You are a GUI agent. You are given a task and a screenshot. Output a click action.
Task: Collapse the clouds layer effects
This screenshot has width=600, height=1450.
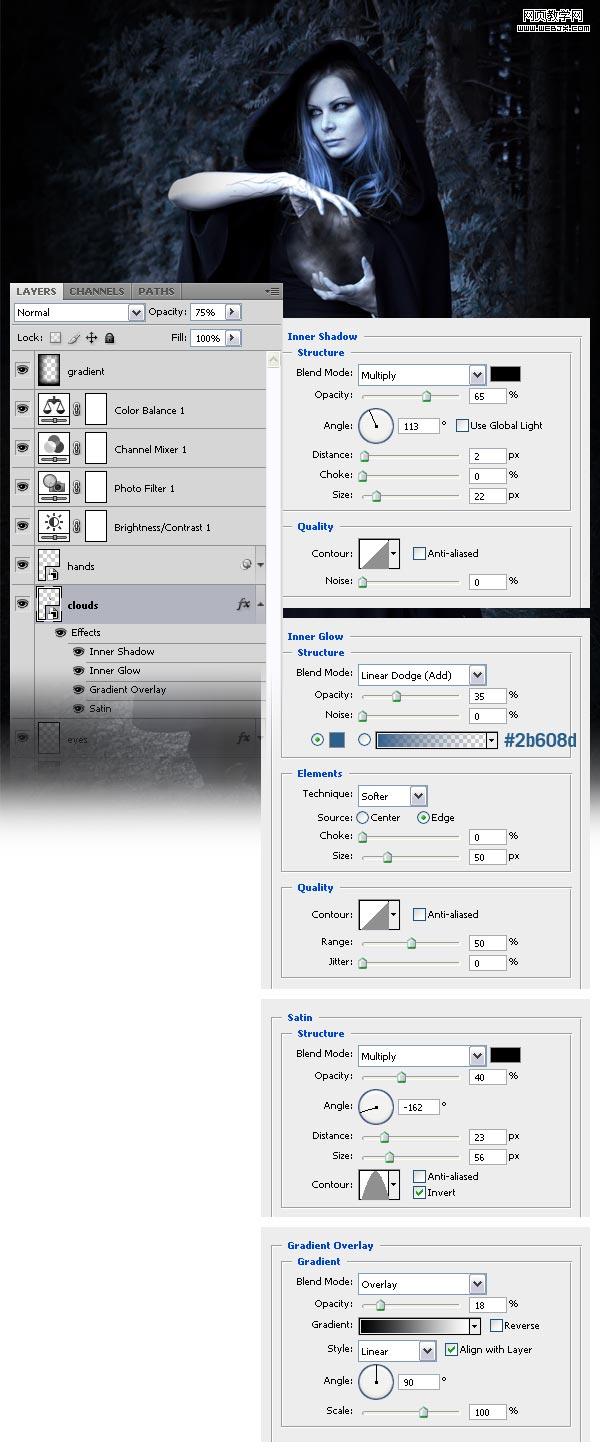click(x=261, y=604)
